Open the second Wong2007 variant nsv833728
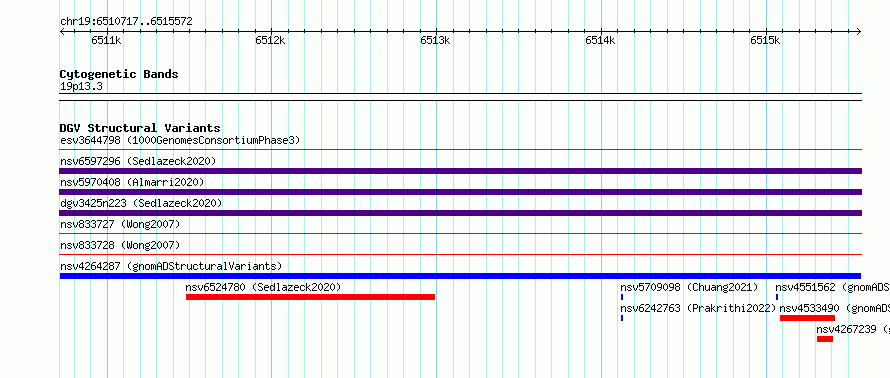The image size is (890, 378). tap(120, 245)
